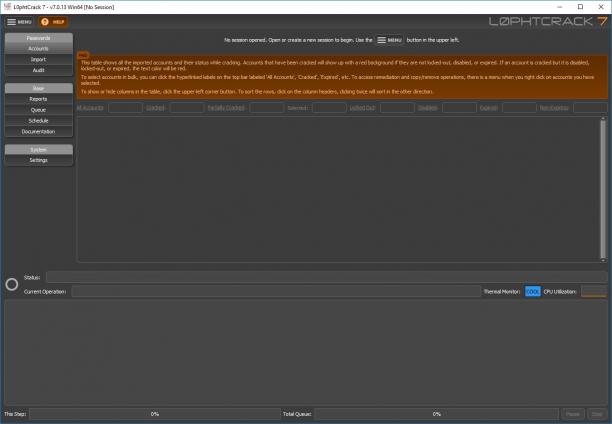
Task: Click the Total Queue progress bar
Action: pyautogui.click(x=436, y=414)
